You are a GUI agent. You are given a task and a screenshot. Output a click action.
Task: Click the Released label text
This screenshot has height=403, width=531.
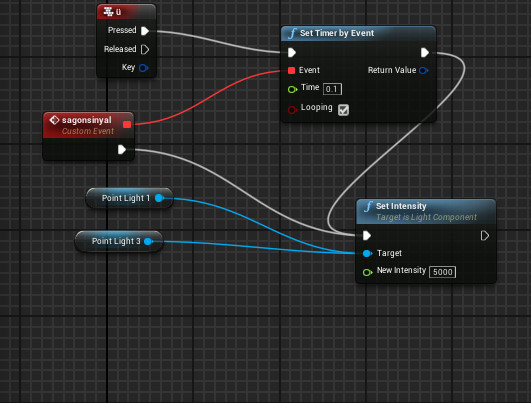point(120,49)
